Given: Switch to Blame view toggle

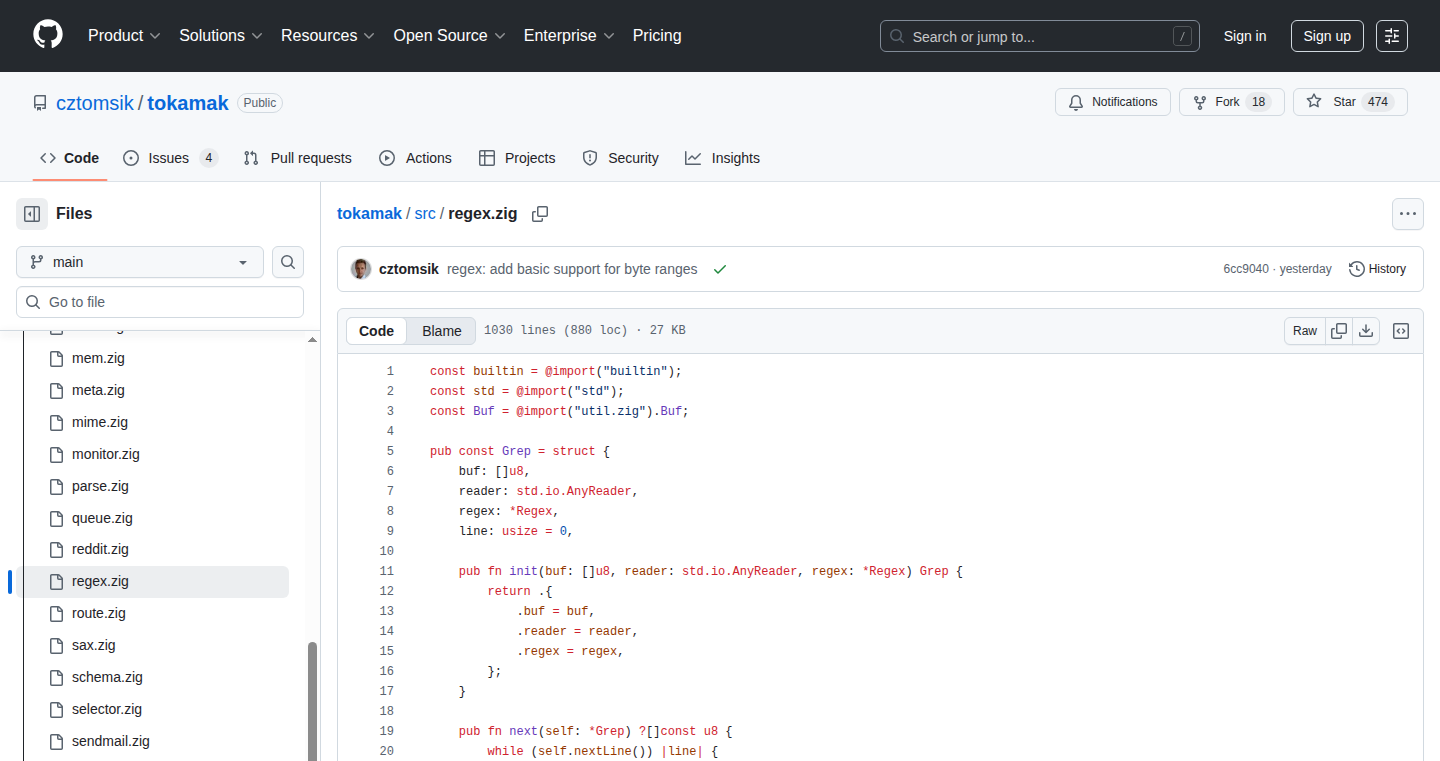Looking at the screenshot, I should click(x=442, y=331).
